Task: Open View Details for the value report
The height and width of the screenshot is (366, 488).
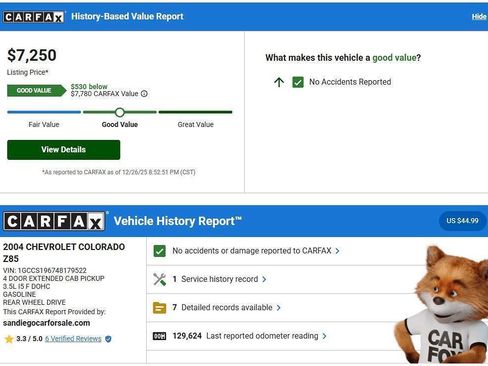Action: [x=64, y=150]
